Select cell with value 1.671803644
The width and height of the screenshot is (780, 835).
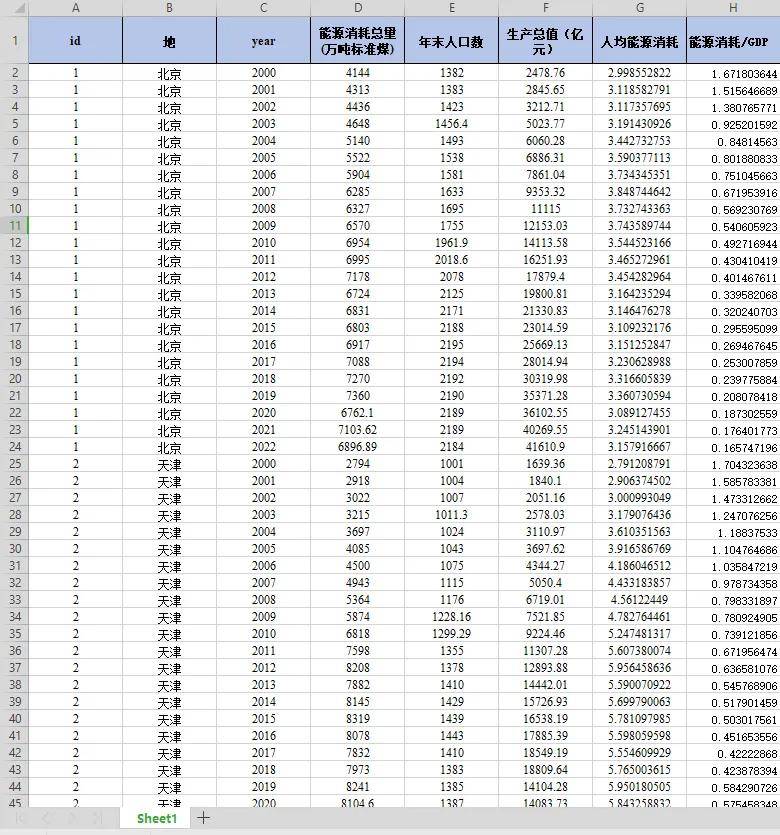[x=733, y=73]
